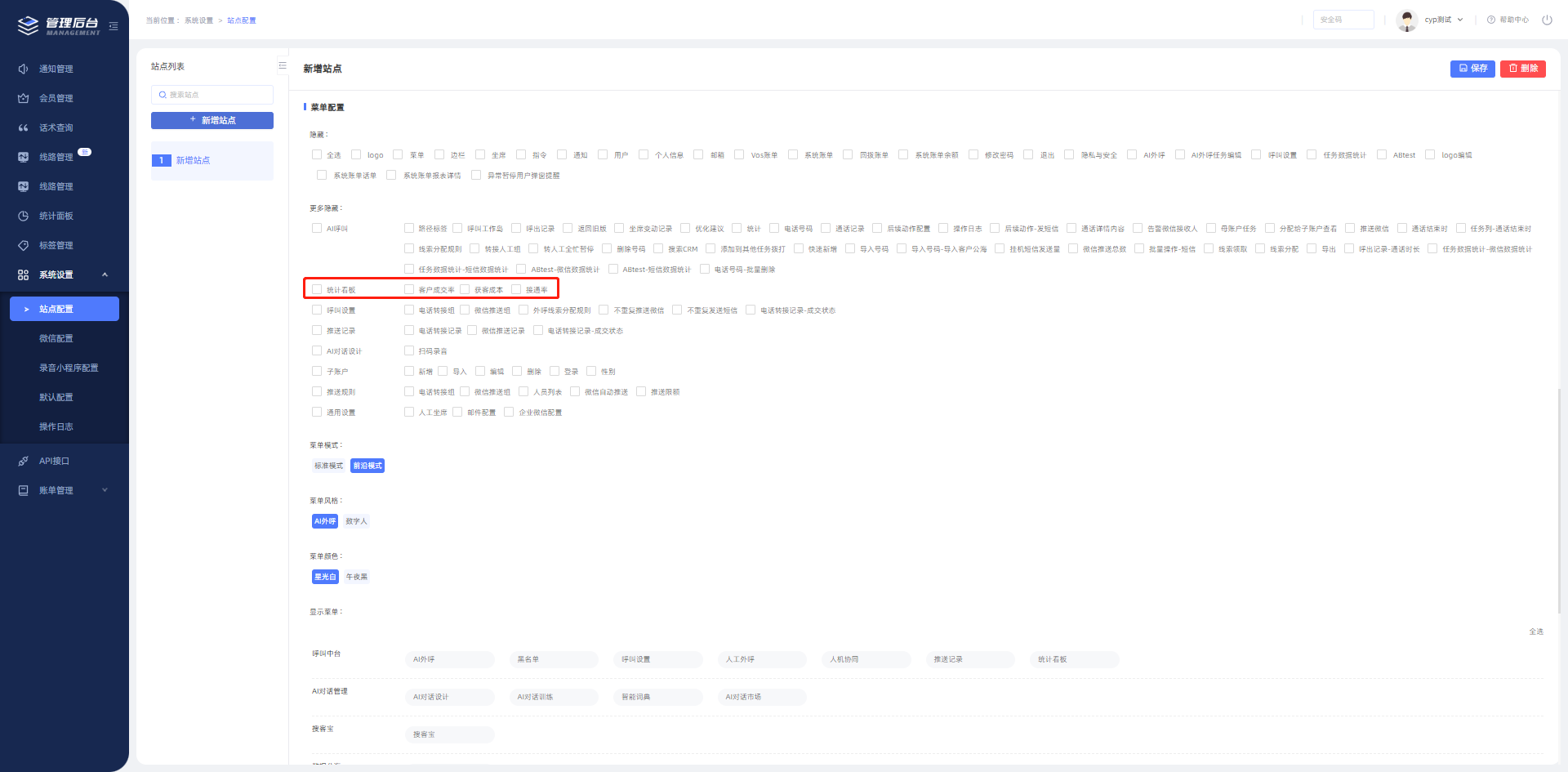The height and width of the screenshot is (772, 1568).
Task: Check the Vos账单 checkbox
Action: coord(739,154)
